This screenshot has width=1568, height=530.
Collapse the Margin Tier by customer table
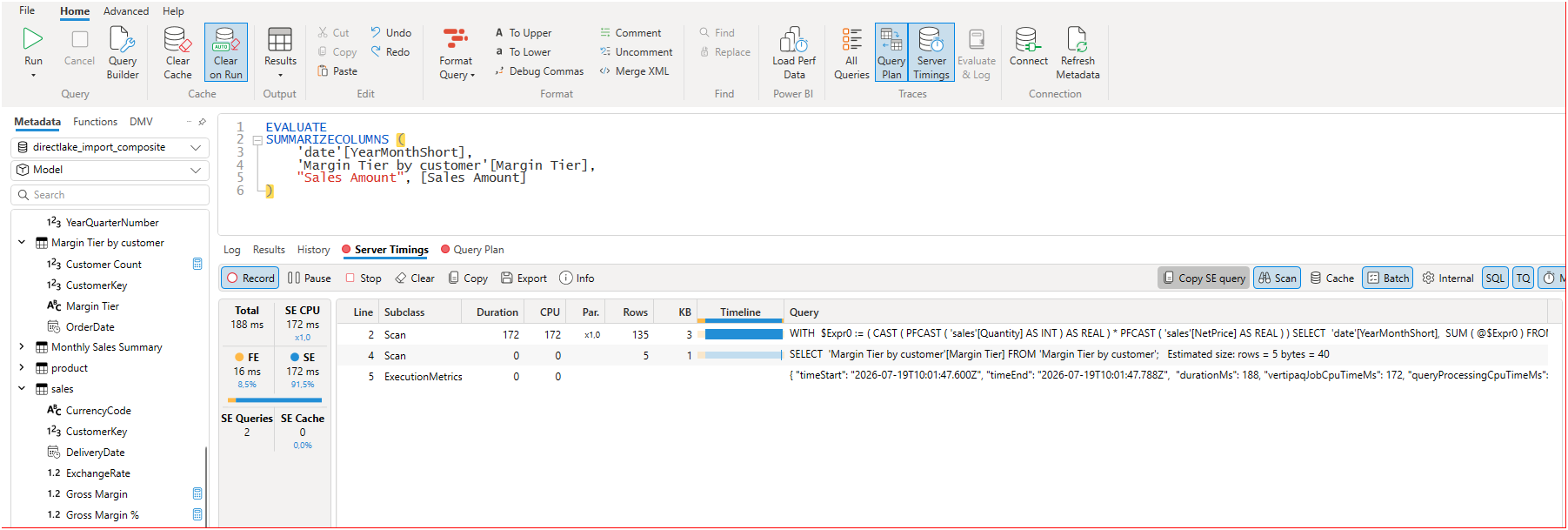22,243
